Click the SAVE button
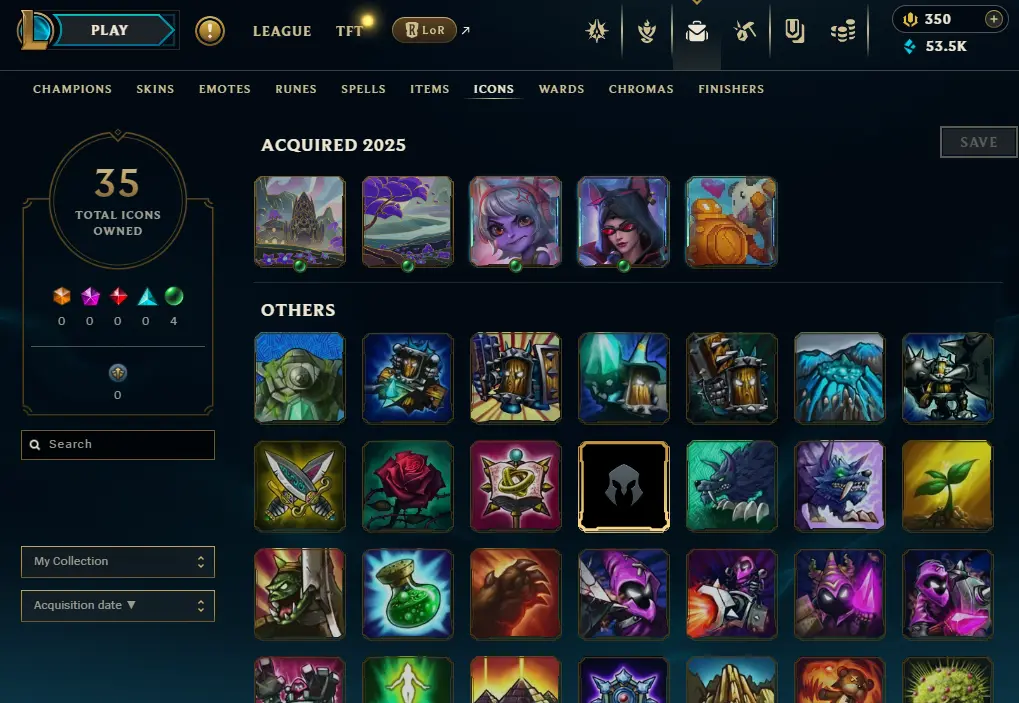1019x703 pixels. [978, 142]
